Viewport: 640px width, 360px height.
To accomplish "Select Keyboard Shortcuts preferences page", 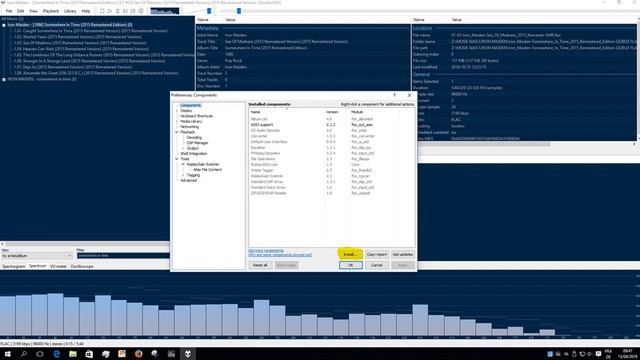I will click(x=196, y=116).
